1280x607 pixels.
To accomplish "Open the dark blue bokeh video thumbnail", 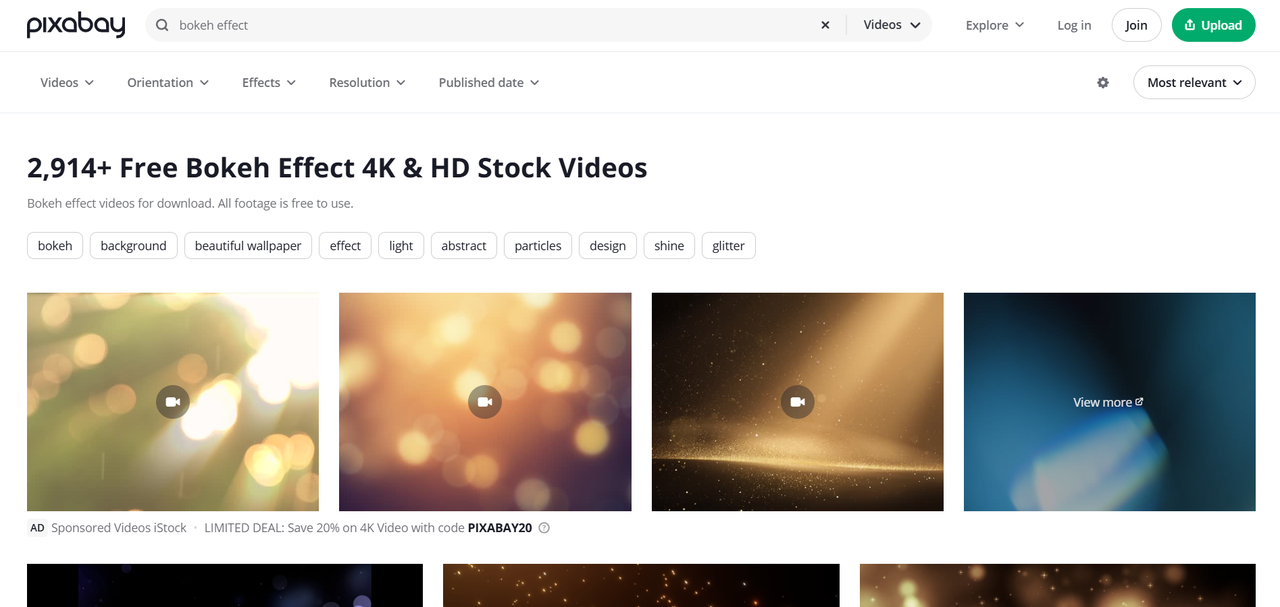I will click(x=225, y=585).
